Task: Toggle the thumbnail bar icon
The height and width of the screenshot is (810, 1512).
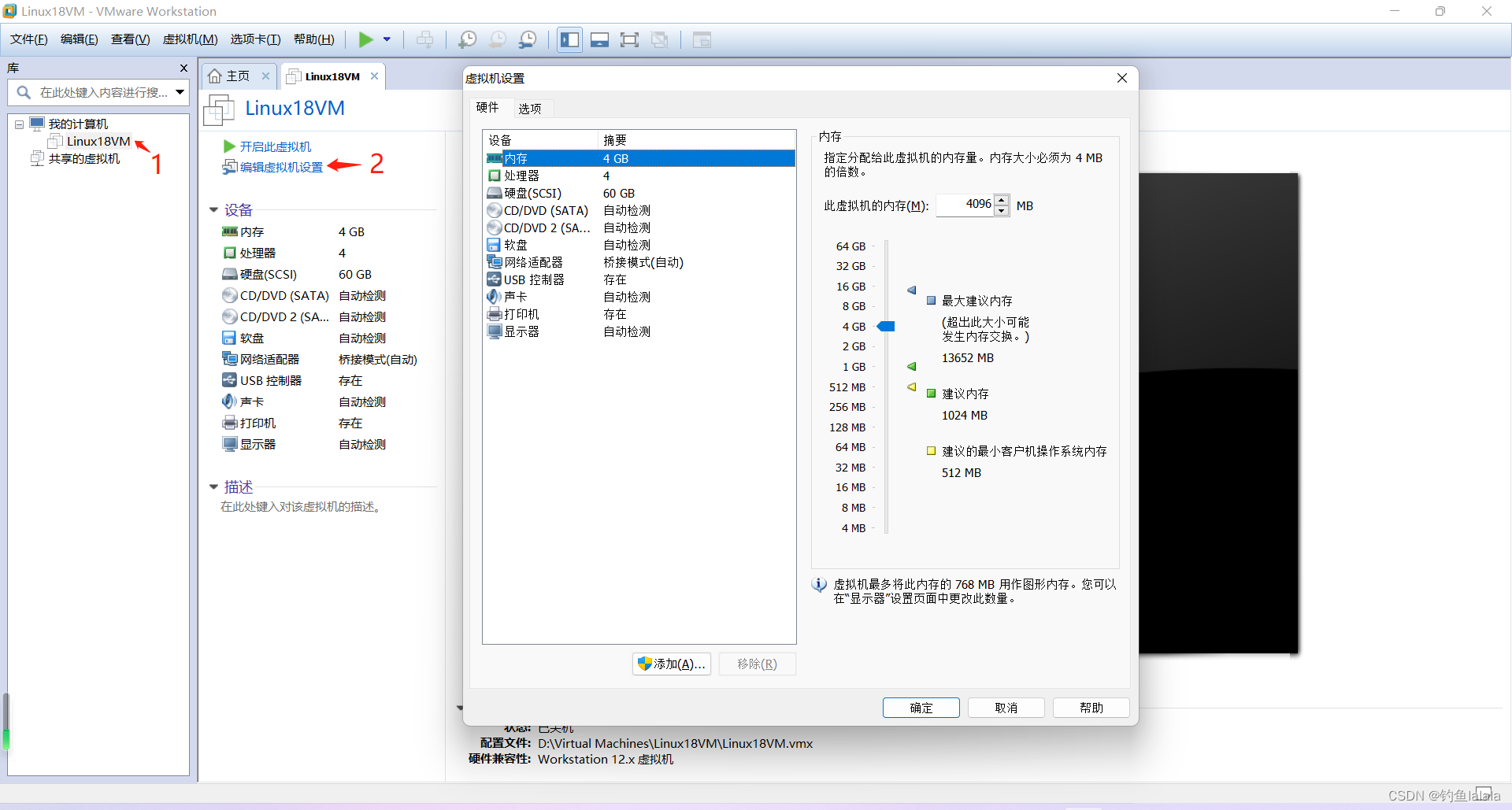Action: point(599,39)
